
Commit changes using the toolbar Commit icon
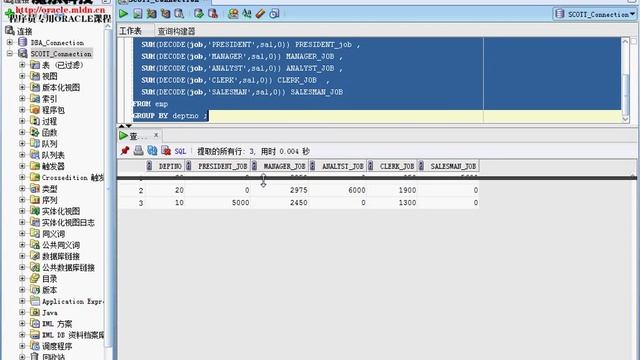tap(199, 13)
